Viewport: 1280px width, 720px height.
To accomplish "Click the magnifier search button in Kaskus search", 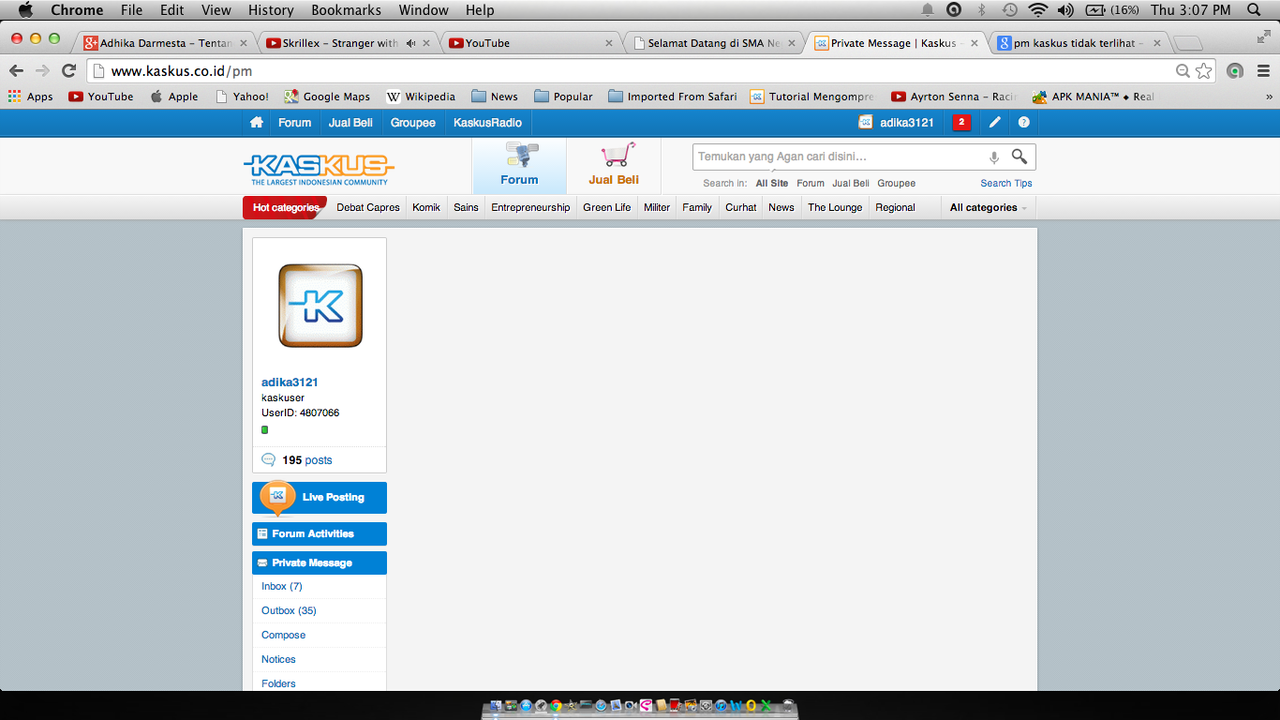I will 1019,156.
